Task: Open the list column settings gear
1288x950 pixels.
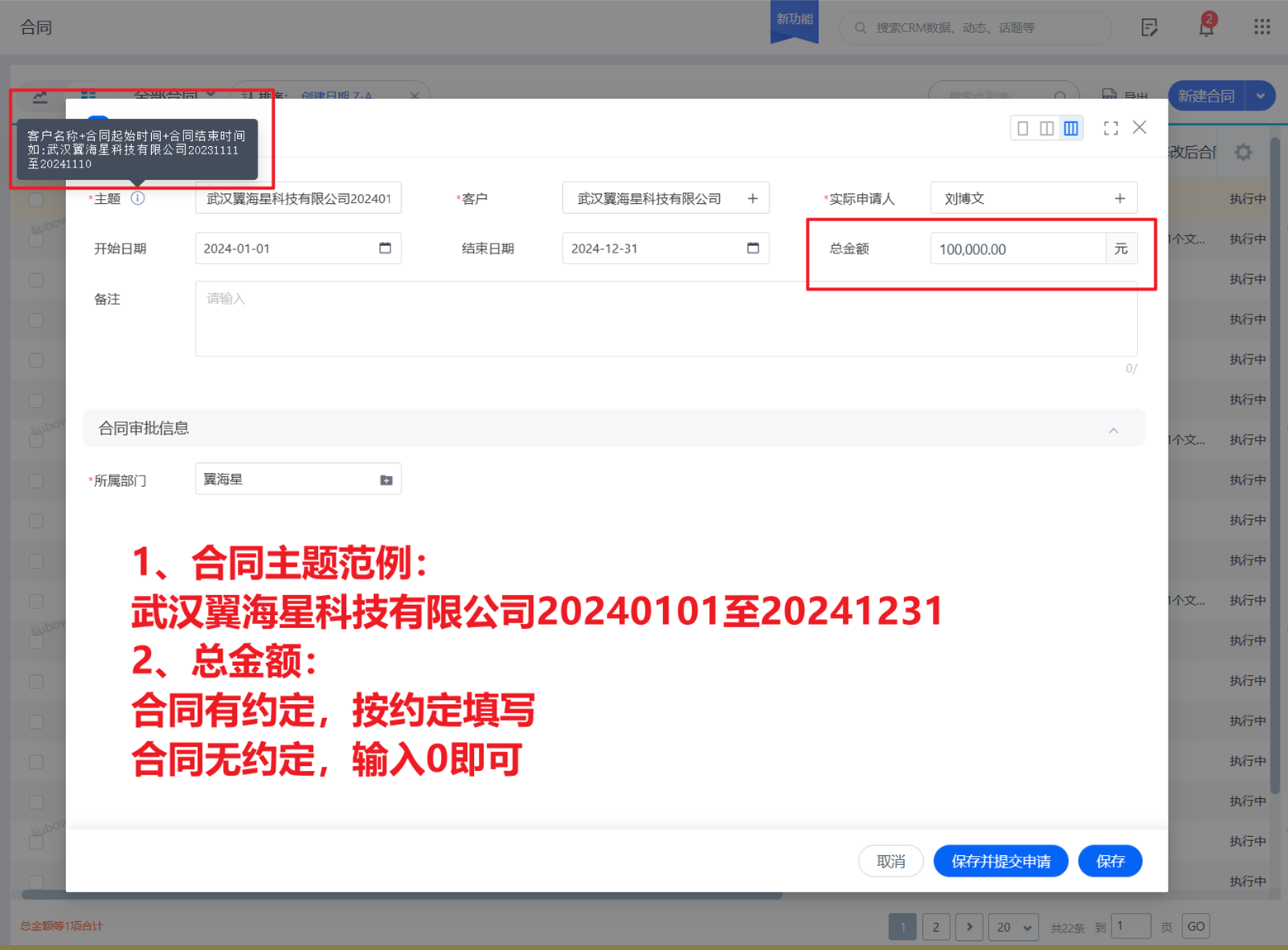Action: point(1243,152)
